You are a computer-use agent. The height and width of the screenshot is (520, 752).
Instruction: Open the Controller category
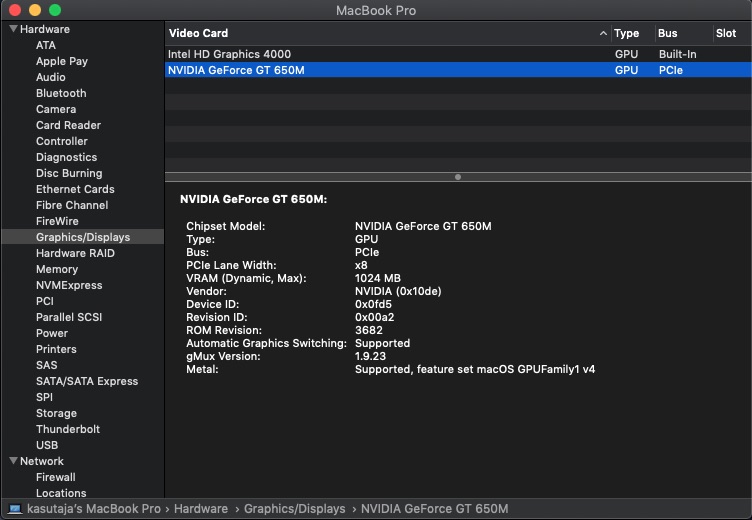[x=61, y=141]
